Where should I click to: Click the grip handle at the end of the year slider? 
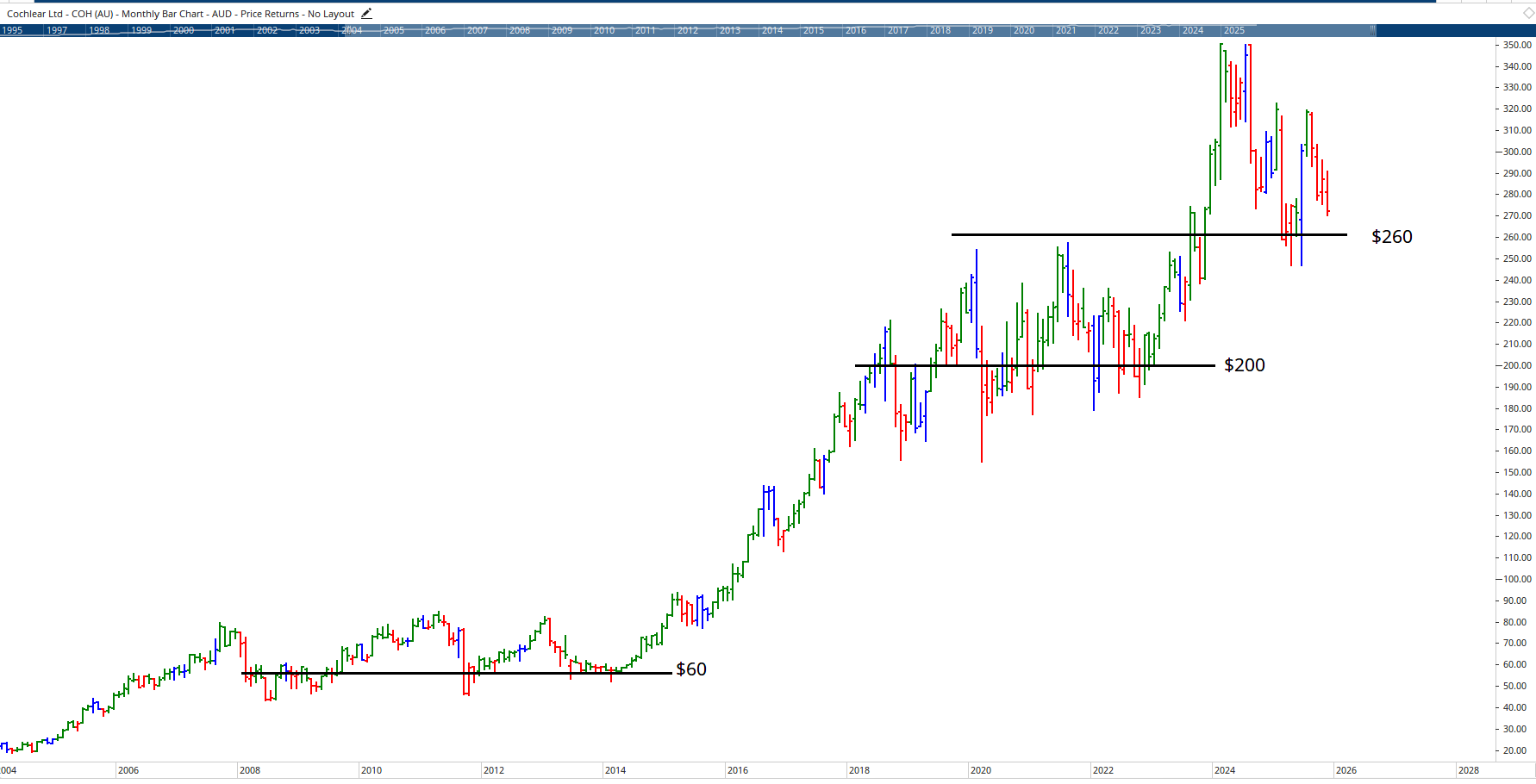tap(1371, 30)
